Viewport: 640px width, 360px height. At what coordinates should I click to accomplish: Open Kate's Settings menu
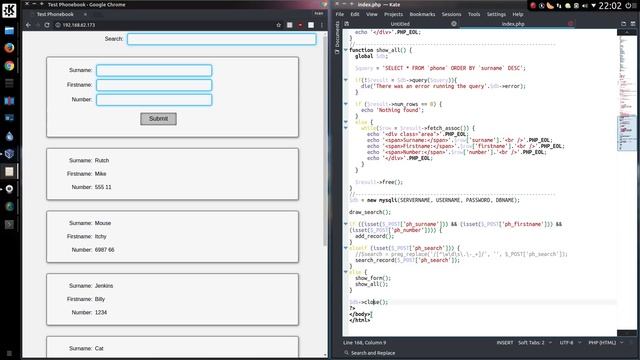[496, 14]
